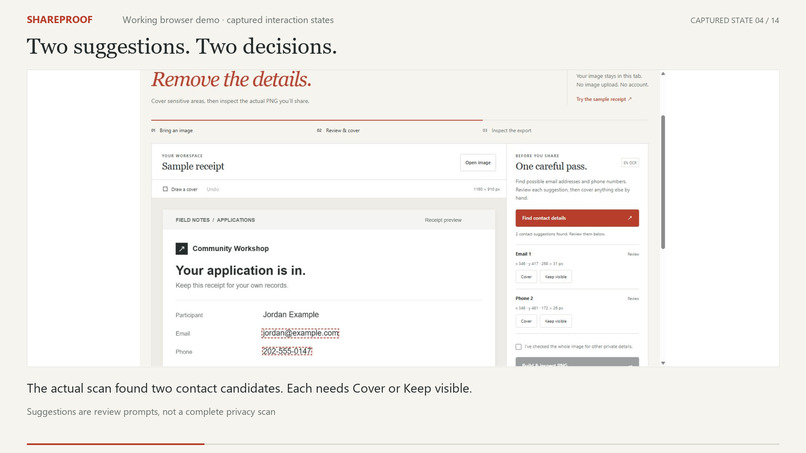Click the Receipt preview label

[443, 220]
